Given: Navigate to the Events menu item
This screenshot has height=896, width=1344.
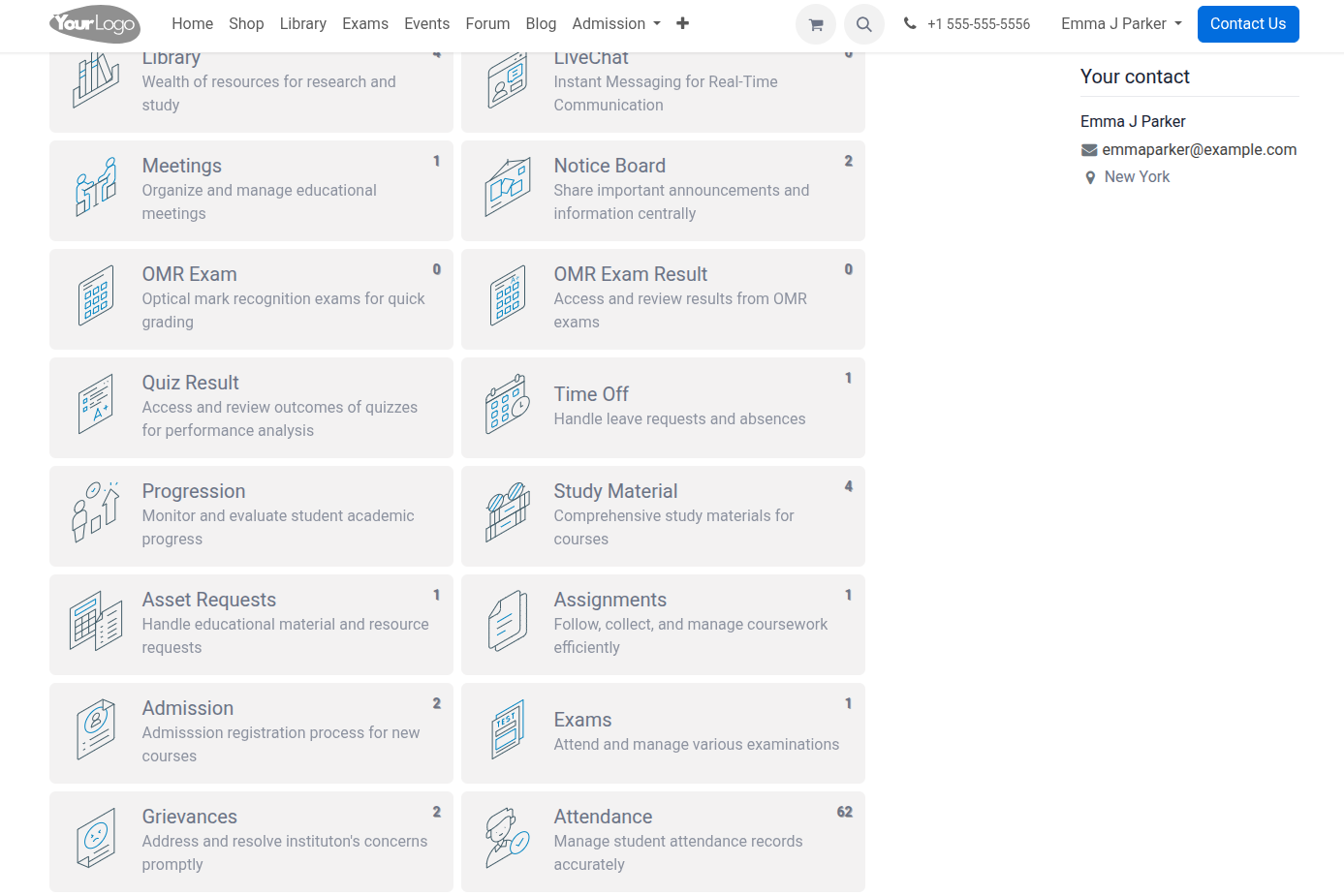Looking at the screenshot, I should (x=426, y=23).
